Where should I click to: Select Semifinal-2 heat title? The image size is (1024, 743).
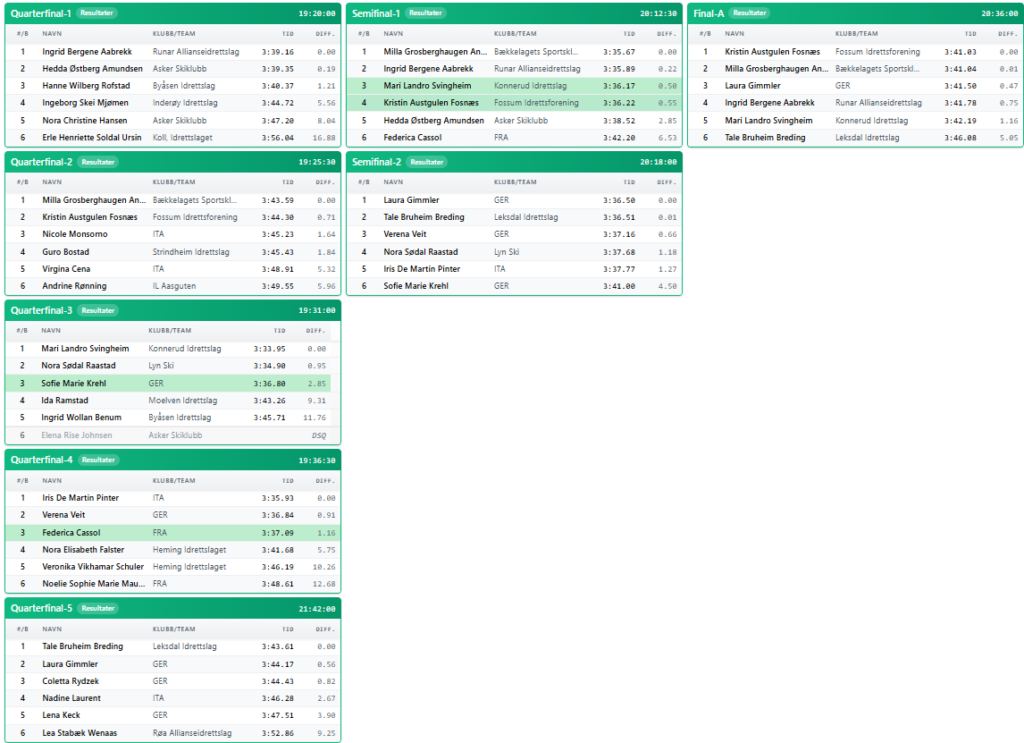(376, 162)
